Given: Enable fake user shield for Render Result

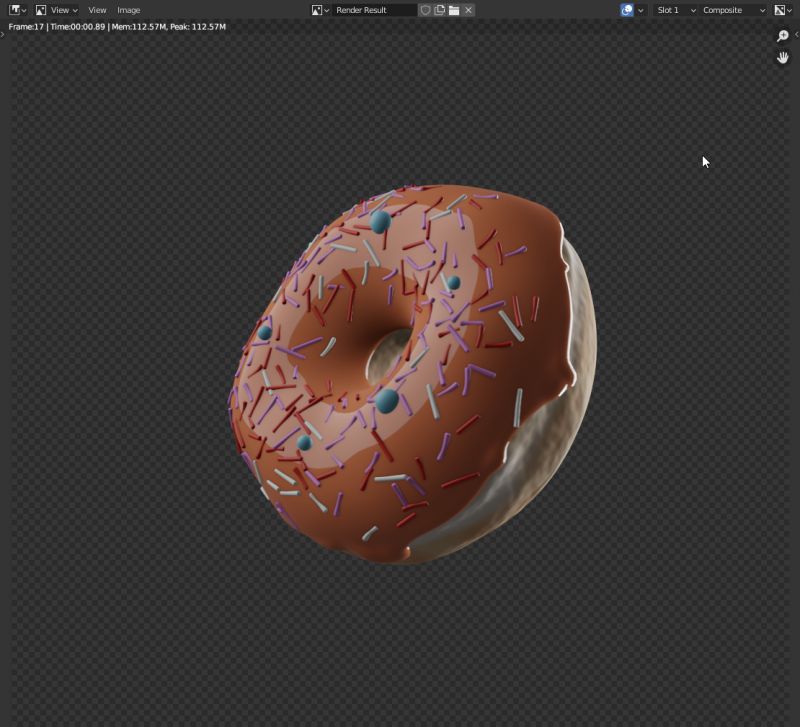Looking at the screenshot, I should point(426,10).
